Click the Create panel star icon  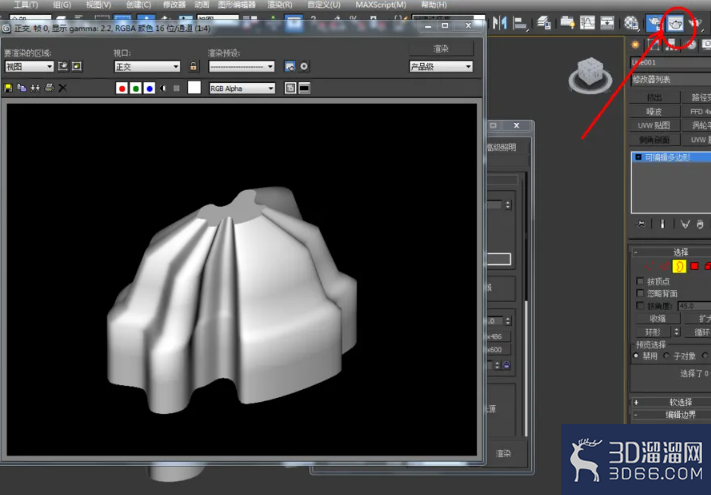tap(635, 44)
